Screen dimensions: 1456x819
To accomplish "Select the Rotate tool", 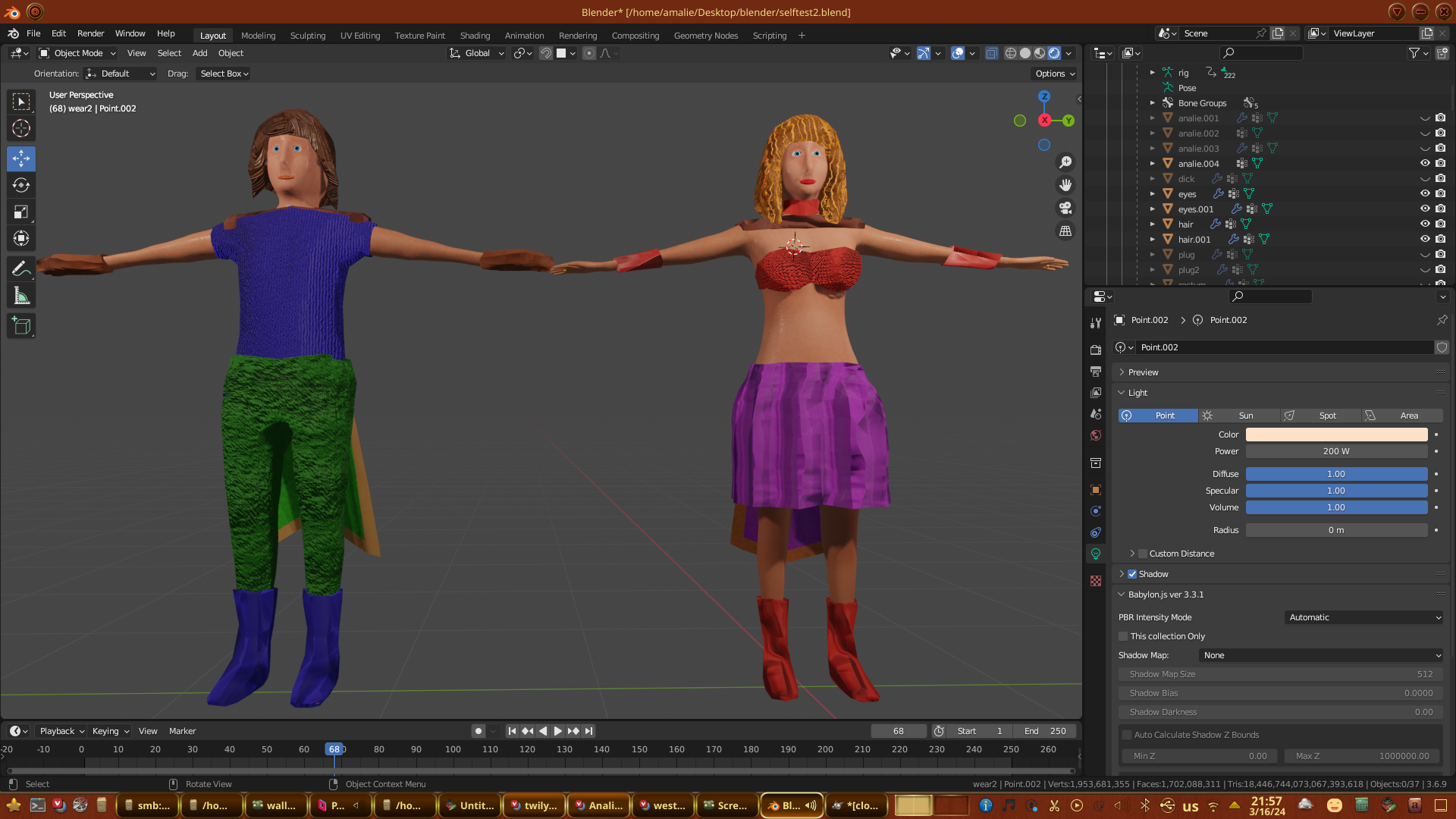I will click(x=21, y=185).
